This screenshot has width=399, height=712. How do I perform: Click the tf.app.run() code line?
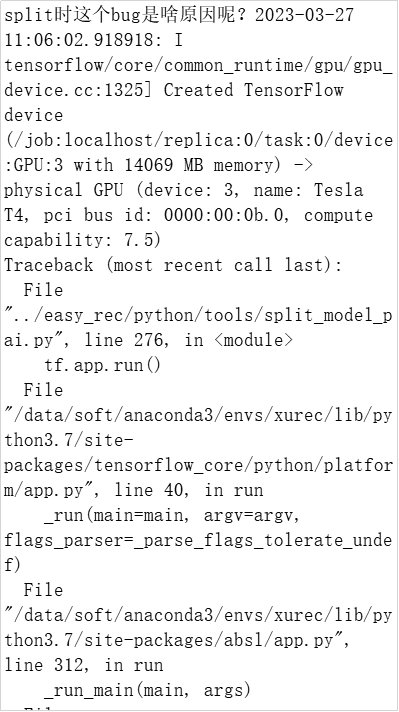pos(103,365)
